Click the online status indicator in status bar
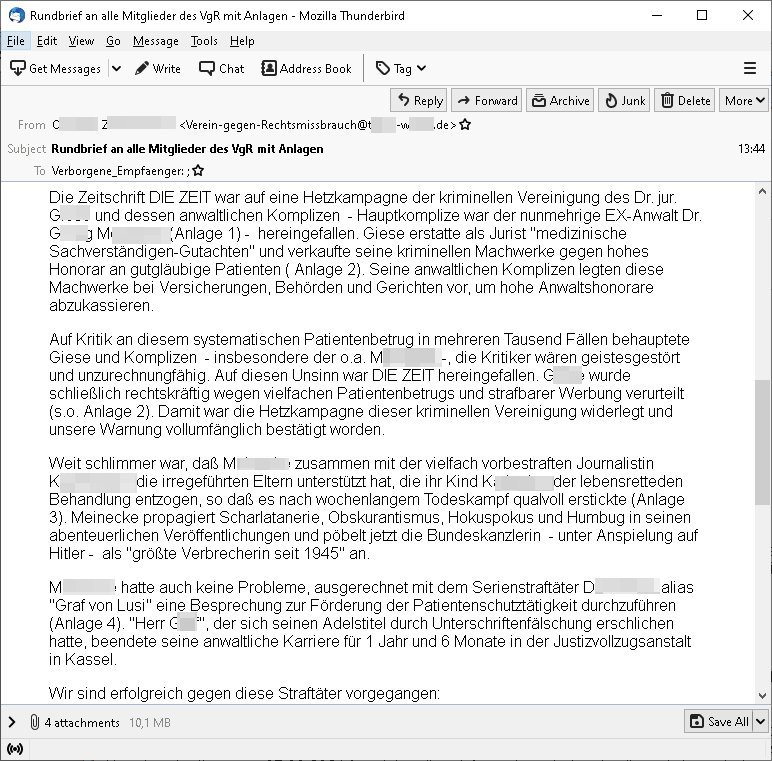The height and width of the screenshot is (761, 772). [x=15, y=749]
